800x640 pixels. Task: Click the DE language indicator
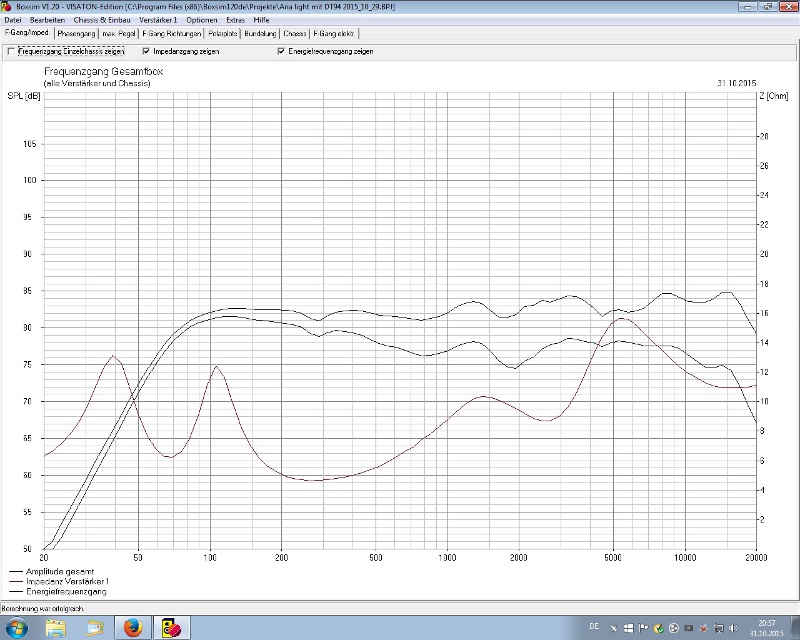(594, 627)
